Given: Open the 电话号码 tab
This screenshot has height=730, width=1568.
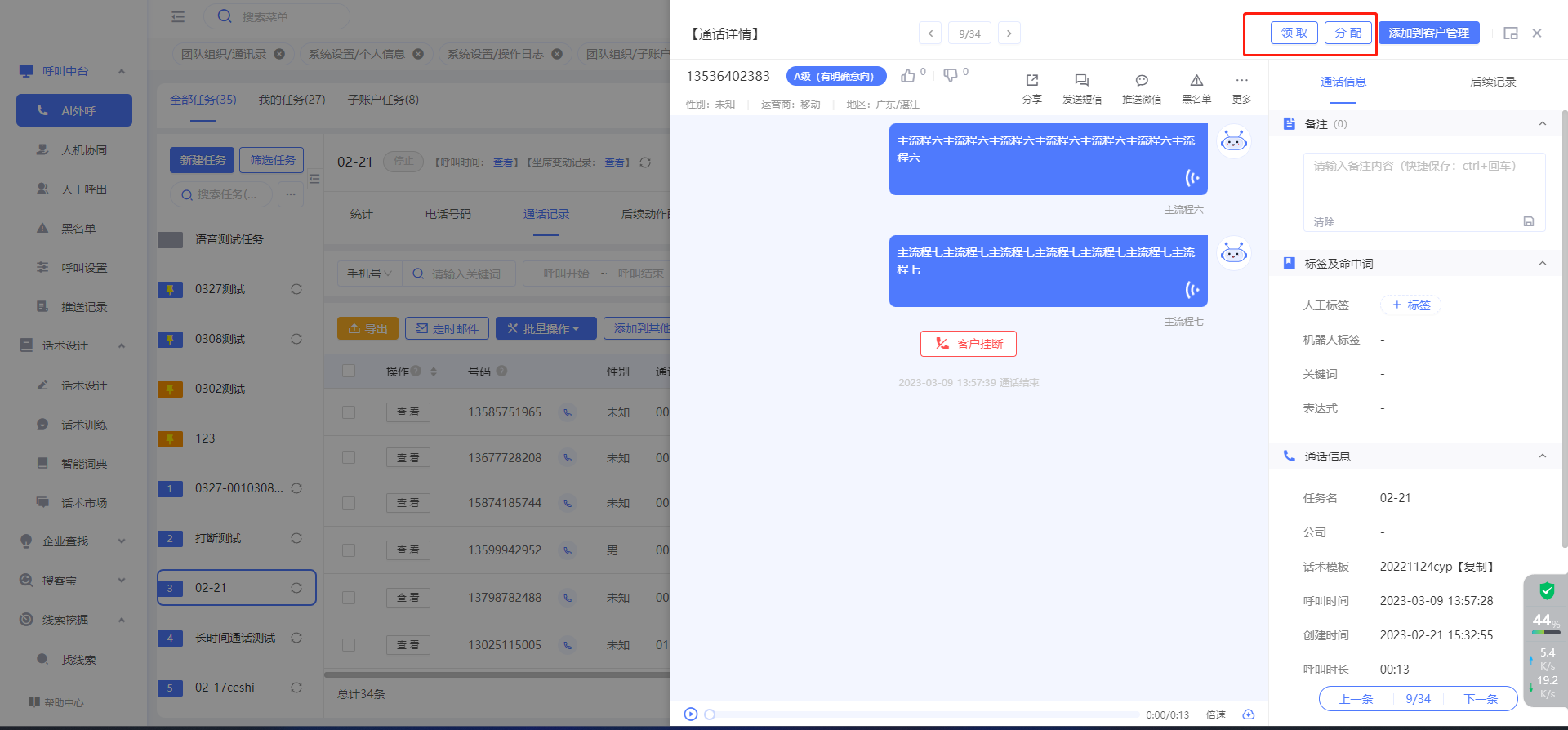Looking at the screenshot, I should (x=448, y=214).
